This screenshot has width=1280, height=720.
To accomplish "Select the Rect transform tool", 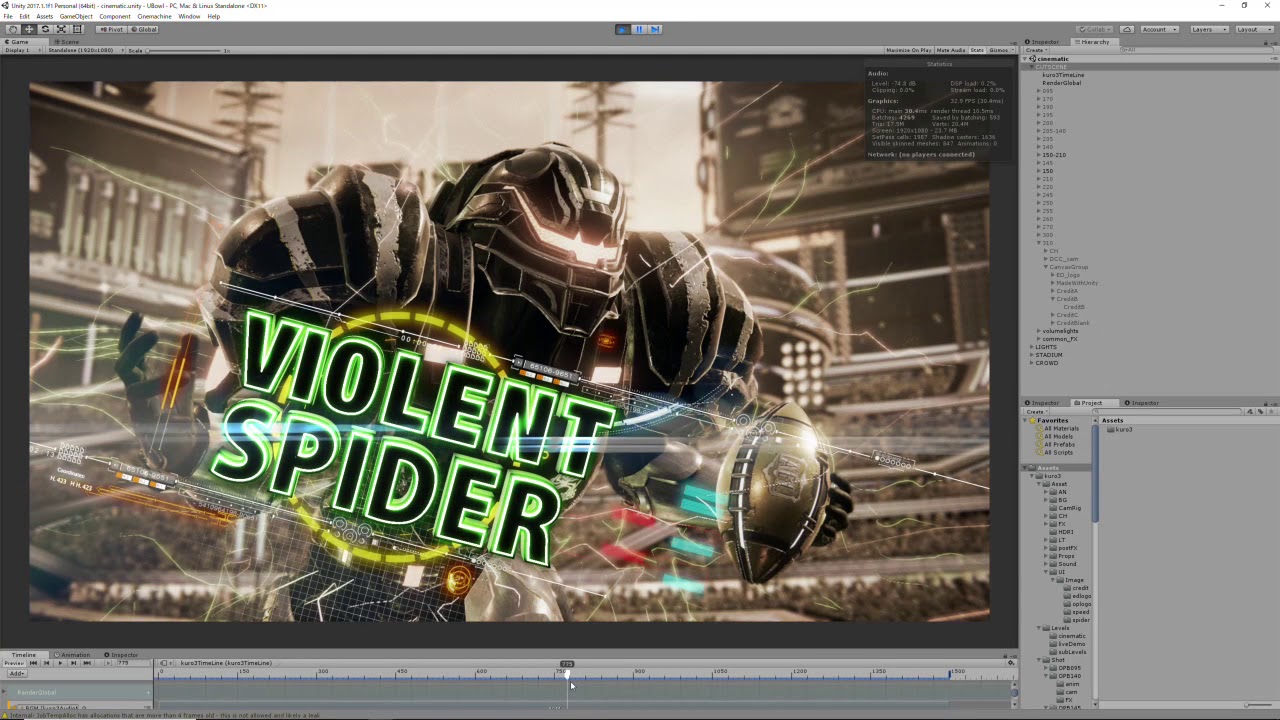I will pos(76,29).
